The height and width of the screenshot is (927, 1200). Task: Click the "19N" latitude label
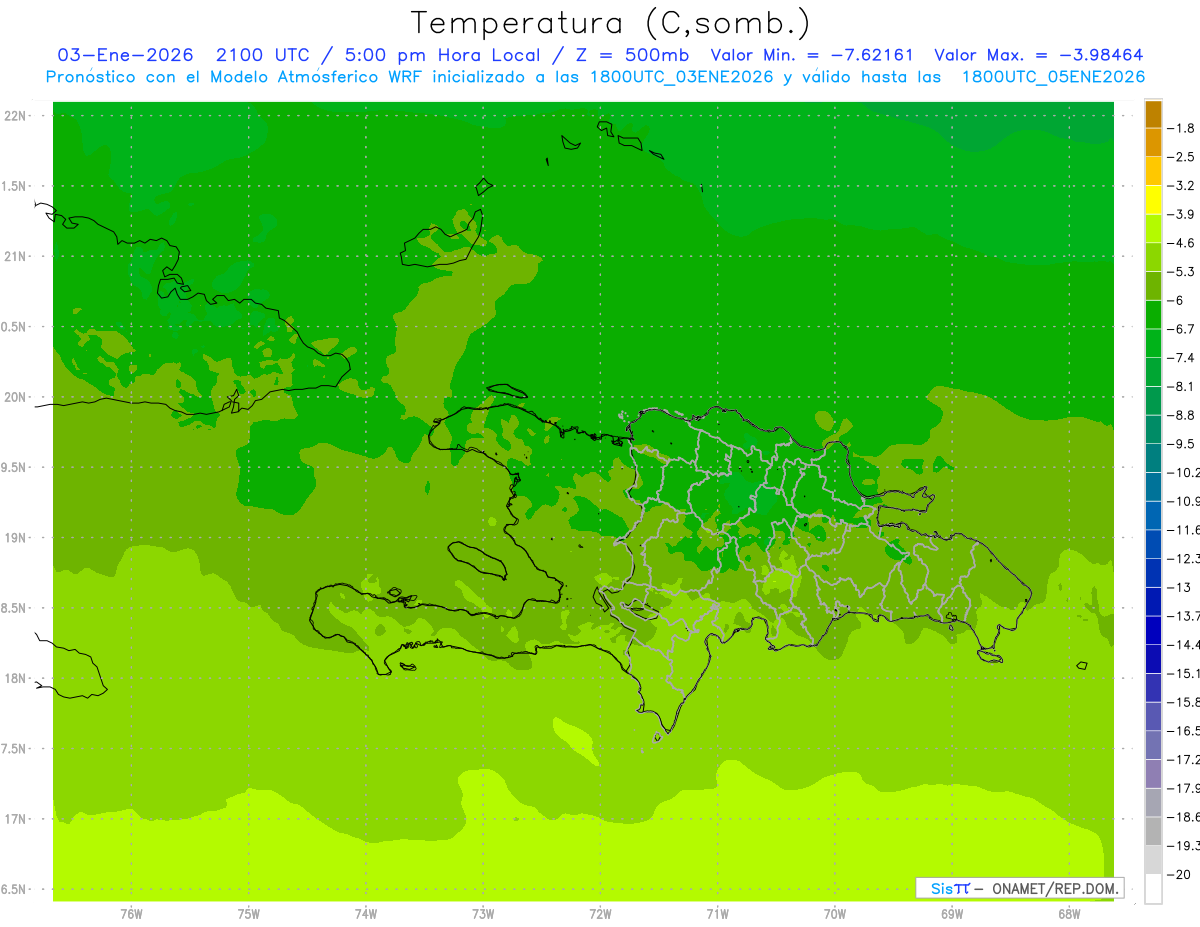(16, 538)
